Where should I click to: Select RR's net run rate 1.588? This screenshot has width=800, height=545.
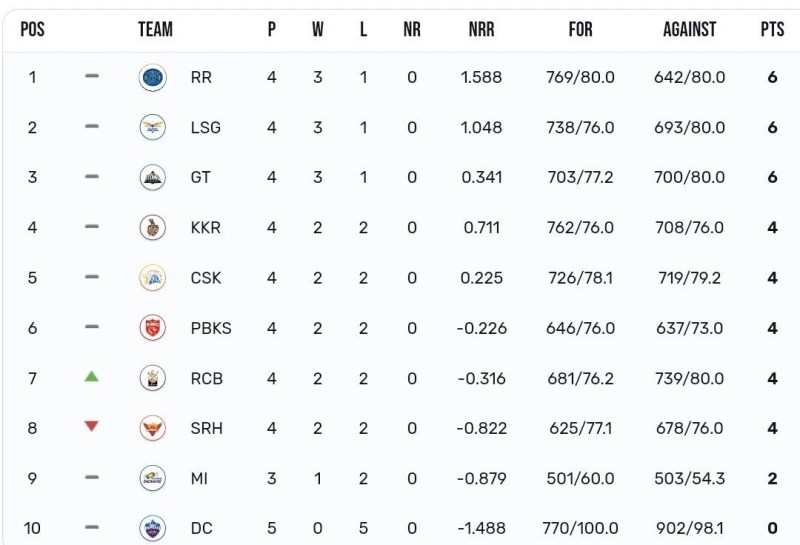pyautogui.click(x=481, y=77)
